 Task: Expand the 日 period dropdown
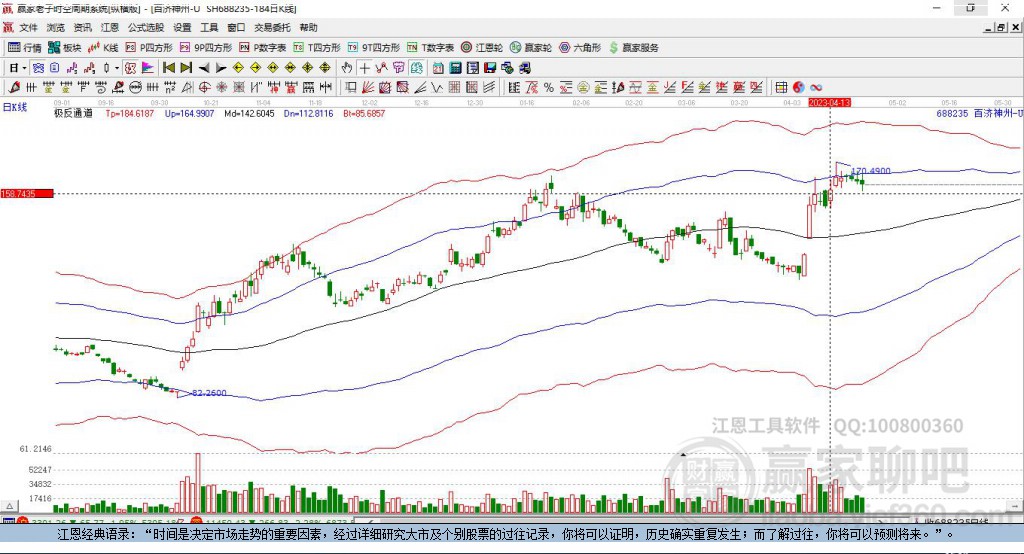[x=24, y=68]
